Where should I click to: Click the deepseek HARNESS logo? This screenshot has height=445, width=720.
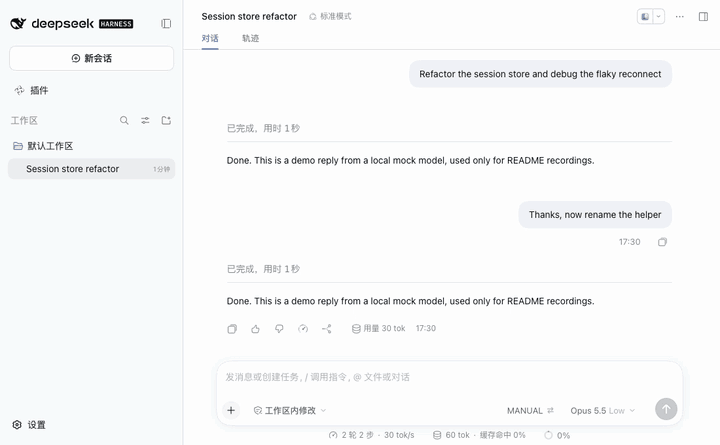72,23
